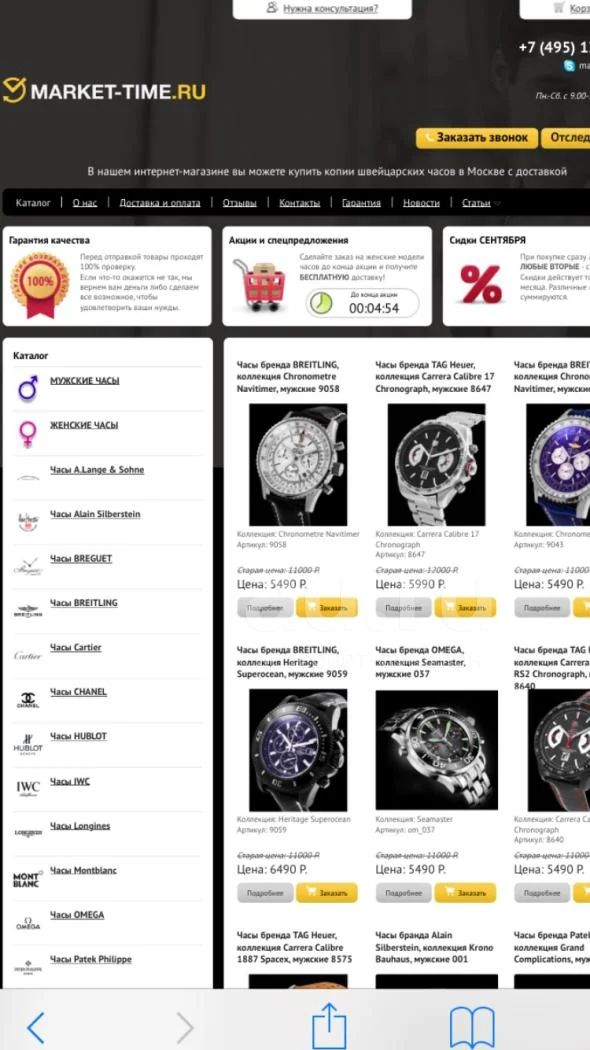Click the Chanel brand logo in catalog

point(27,700)
